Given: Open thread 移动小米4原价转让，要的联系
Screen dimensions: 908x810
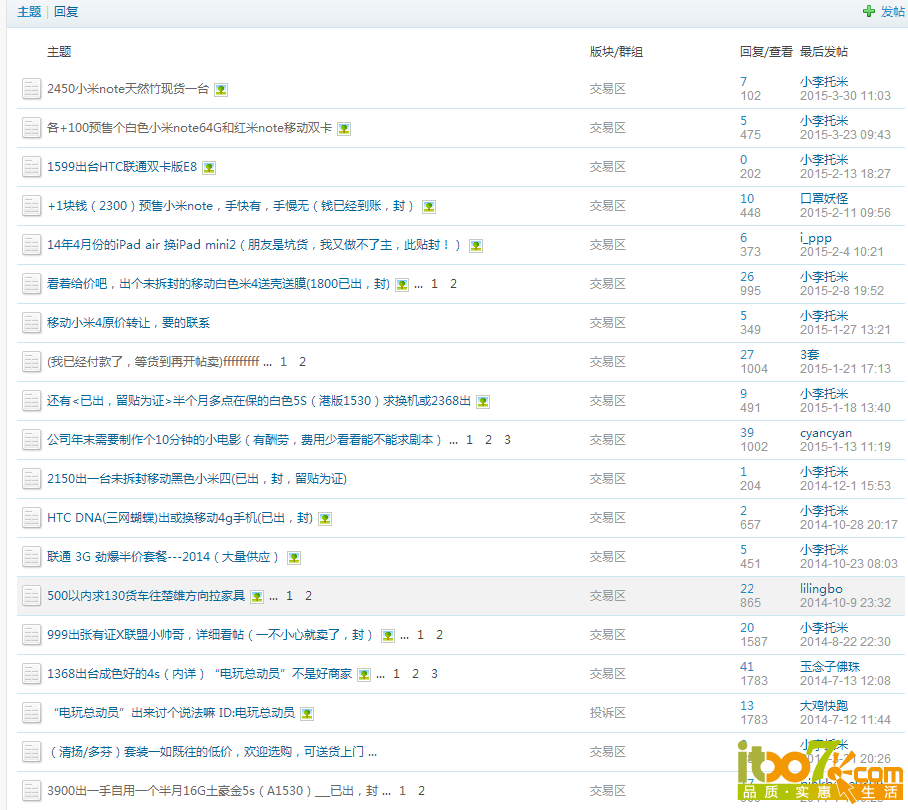Looking at the screenshot, I should (129, 322).
